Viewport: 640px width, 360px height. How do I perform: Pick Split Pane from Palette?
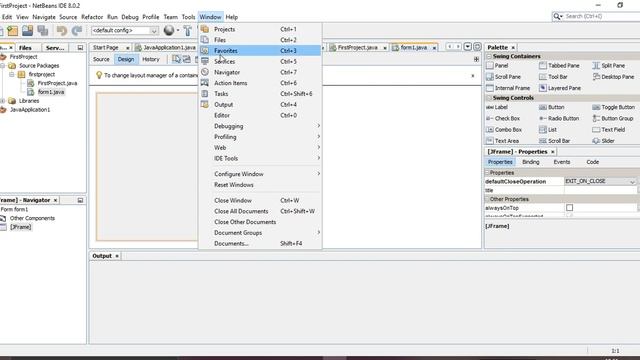tap(609, 66)
